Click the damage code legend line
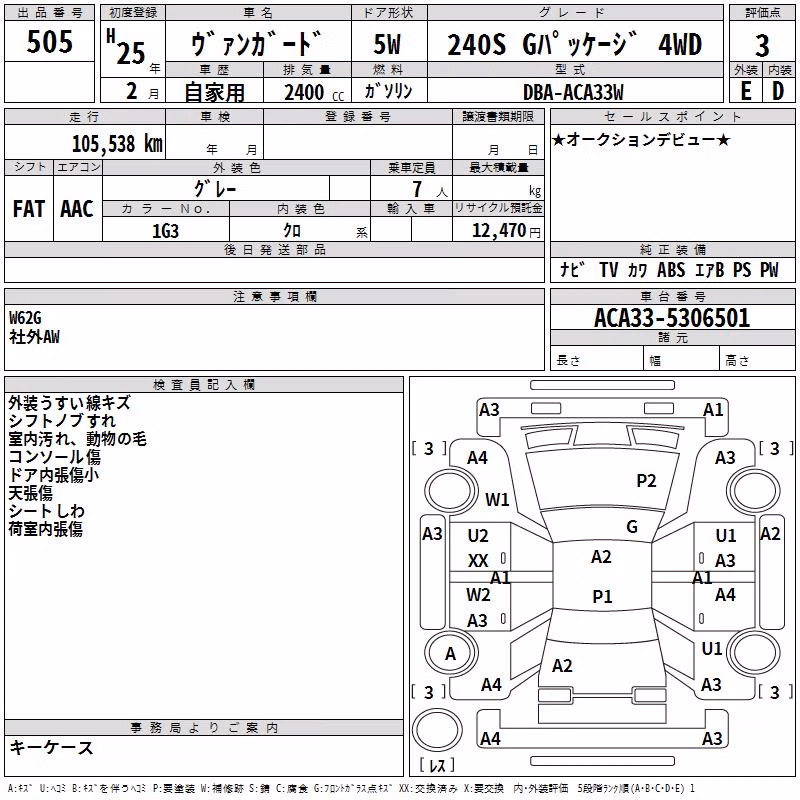This screenshot has width=800, height=800. 351,789
